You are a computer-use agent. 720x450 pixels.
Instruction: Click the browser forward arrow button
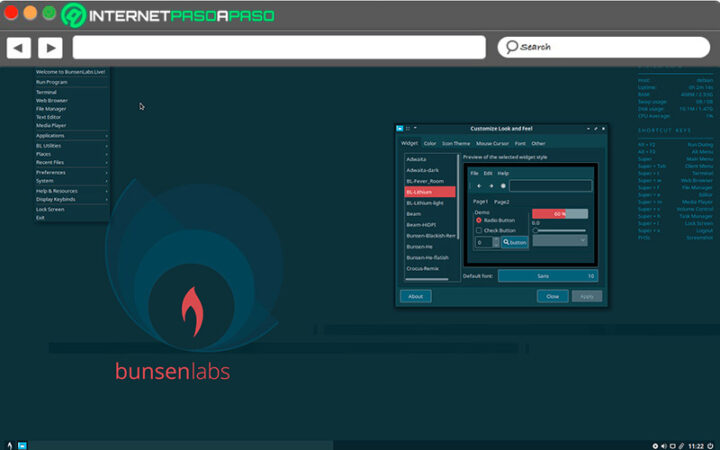point(51,47)
